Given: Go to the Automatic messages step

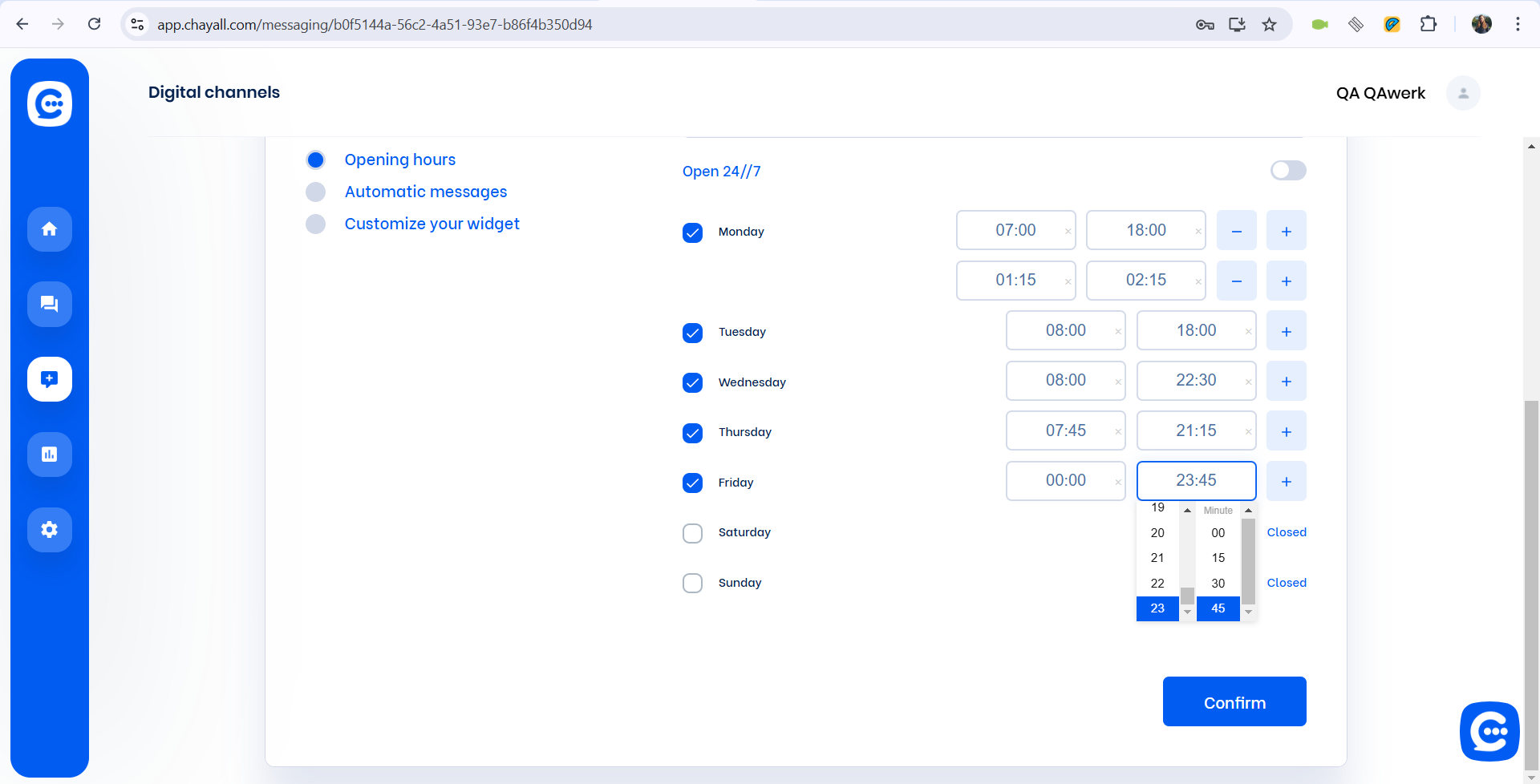Looking at the screenshot, I should [x=426, y=192].
